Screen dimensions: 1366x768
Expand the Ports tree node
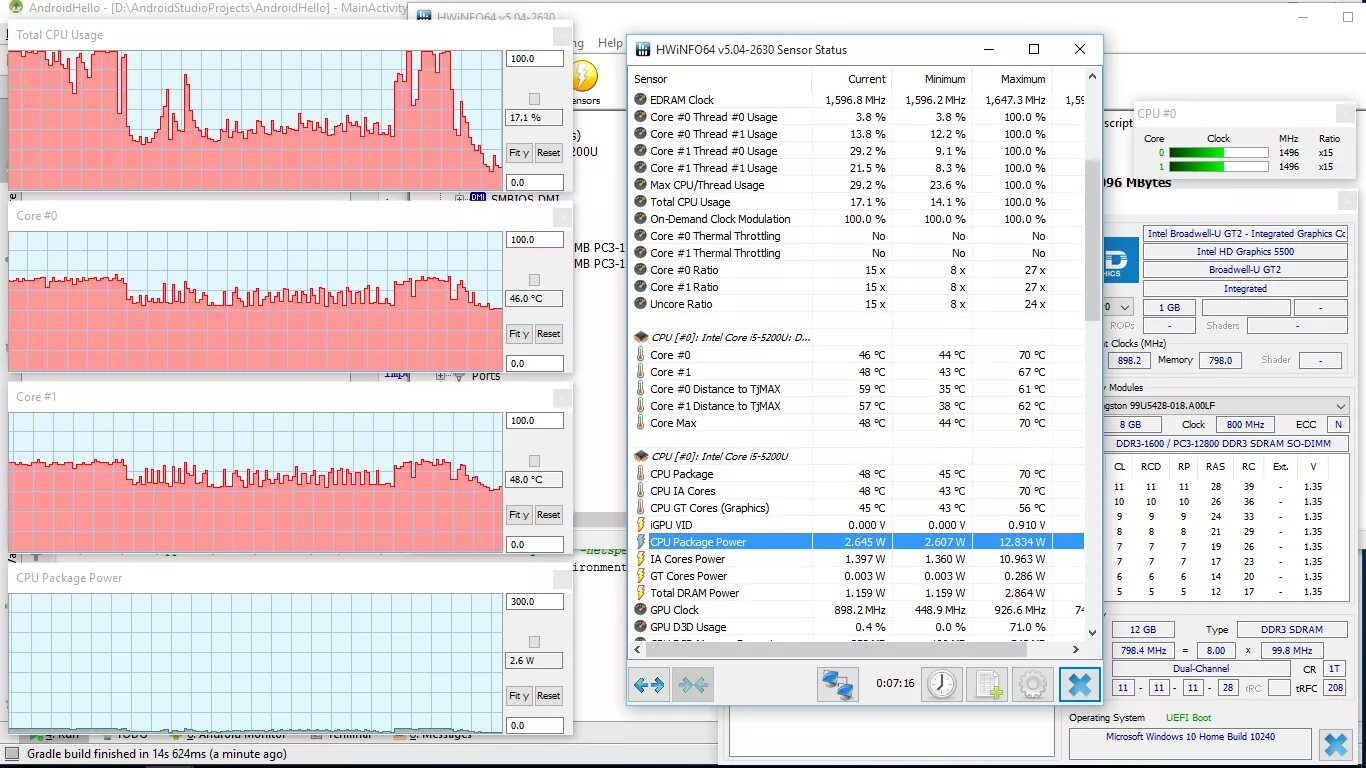click(x=441, y=376)
